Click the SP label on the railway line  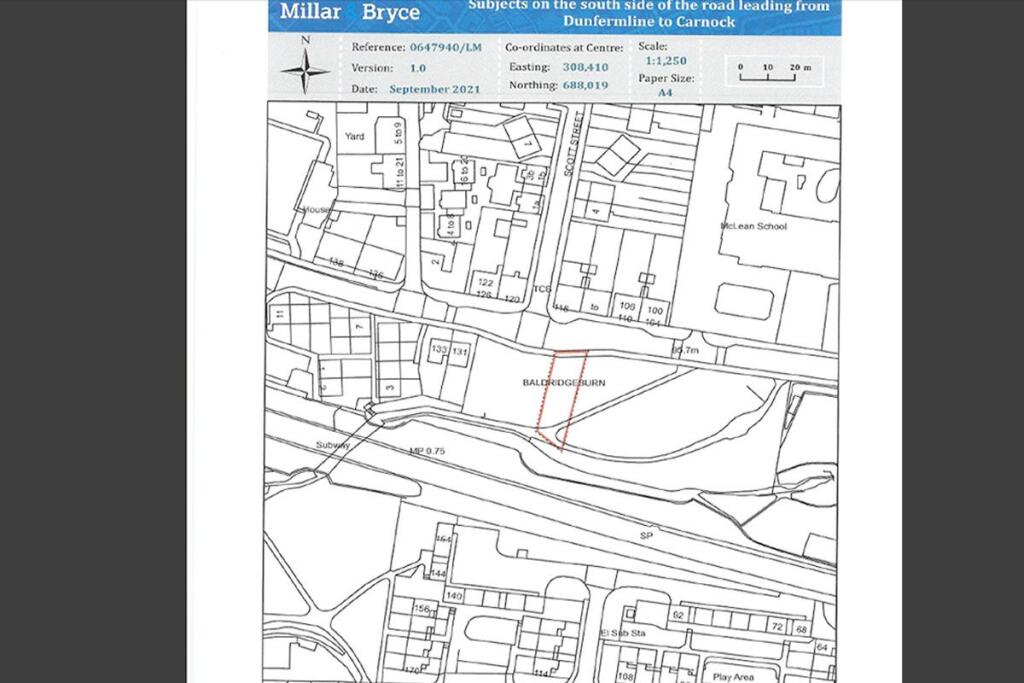click(x=645, y=536)
